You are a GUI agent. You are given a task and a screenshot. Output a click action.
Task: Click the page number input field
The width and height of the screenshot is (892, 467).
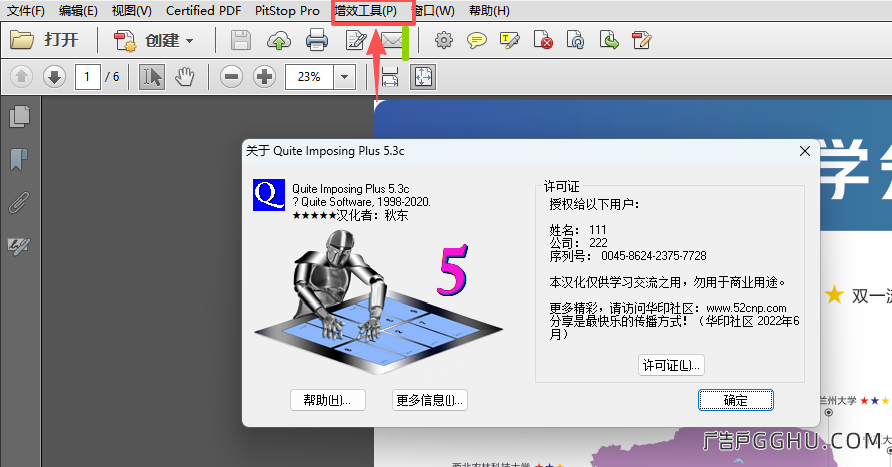(88, 77)
